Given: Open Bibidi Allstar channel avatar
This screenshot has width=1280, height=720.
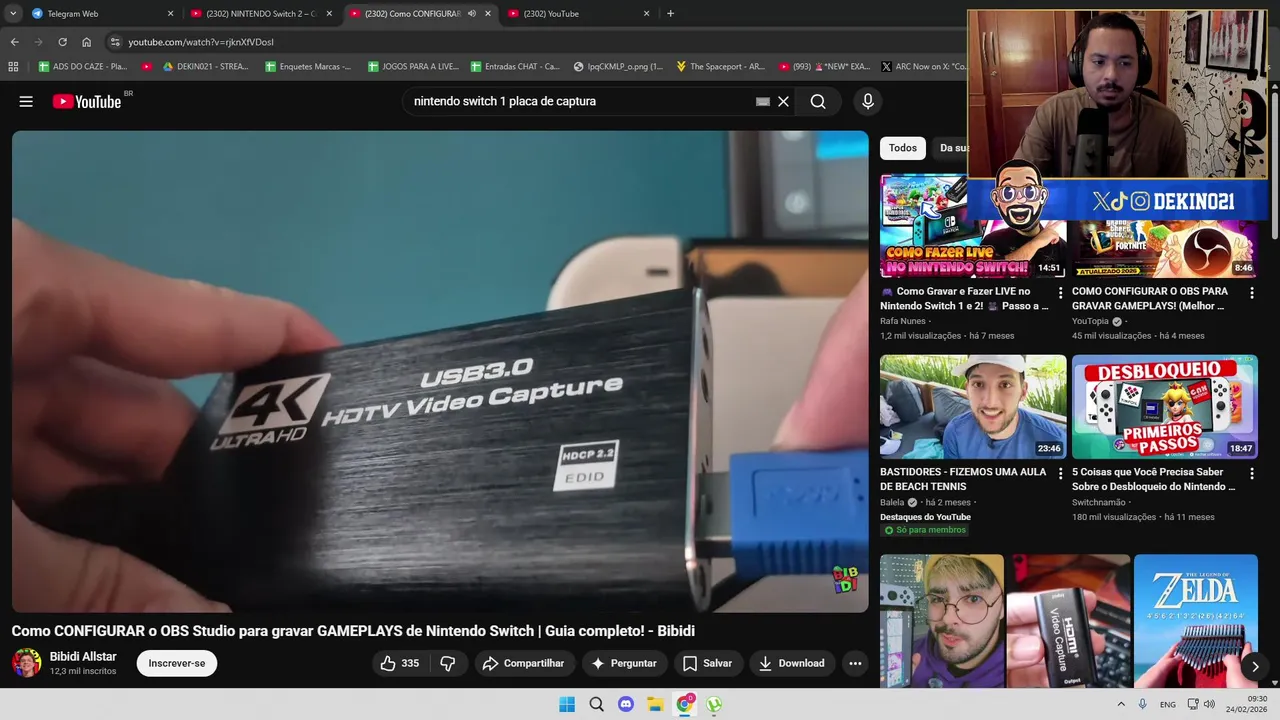Looking at the screenshot, I should point(27,663).
